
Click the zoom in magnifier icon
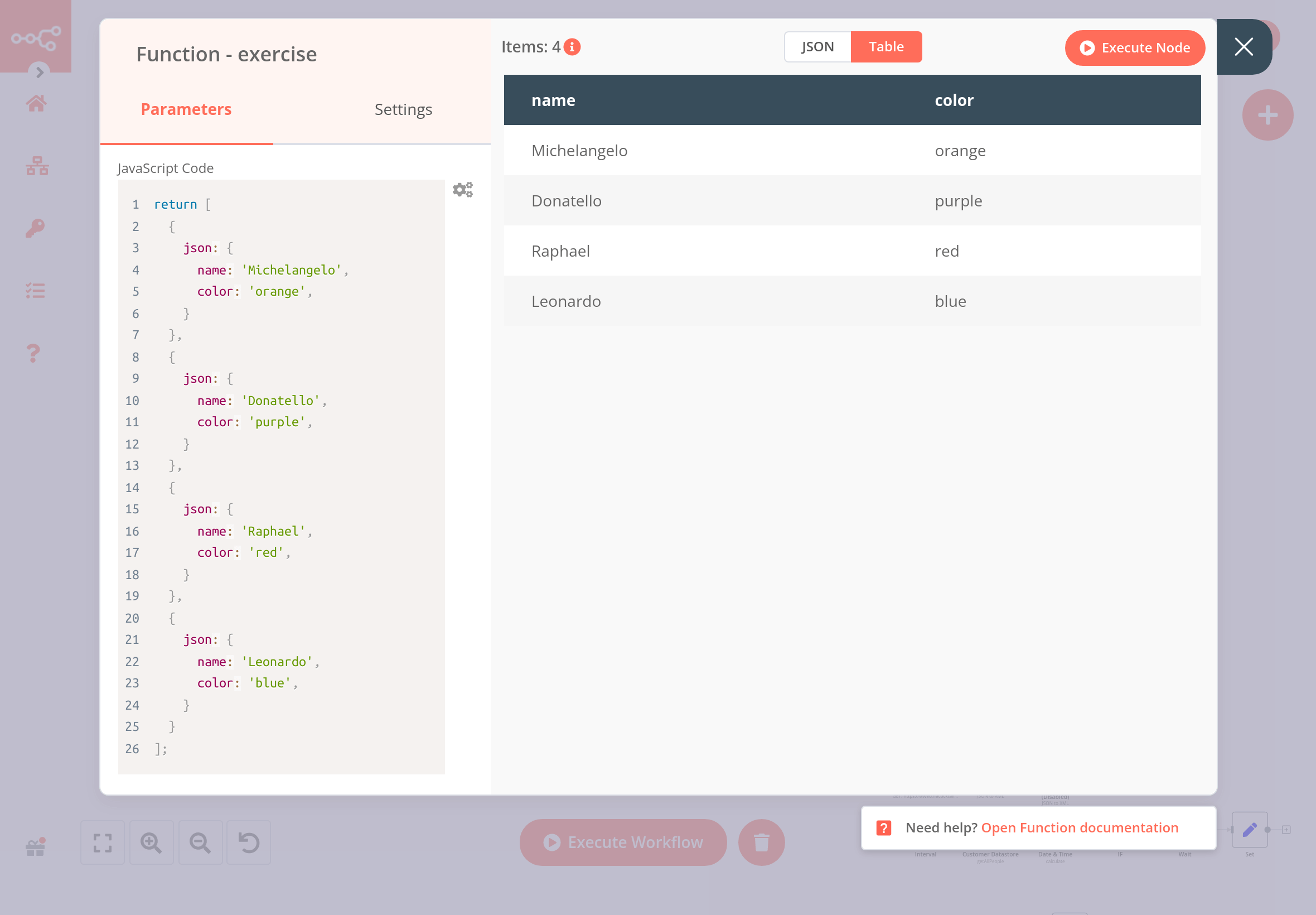151,842
